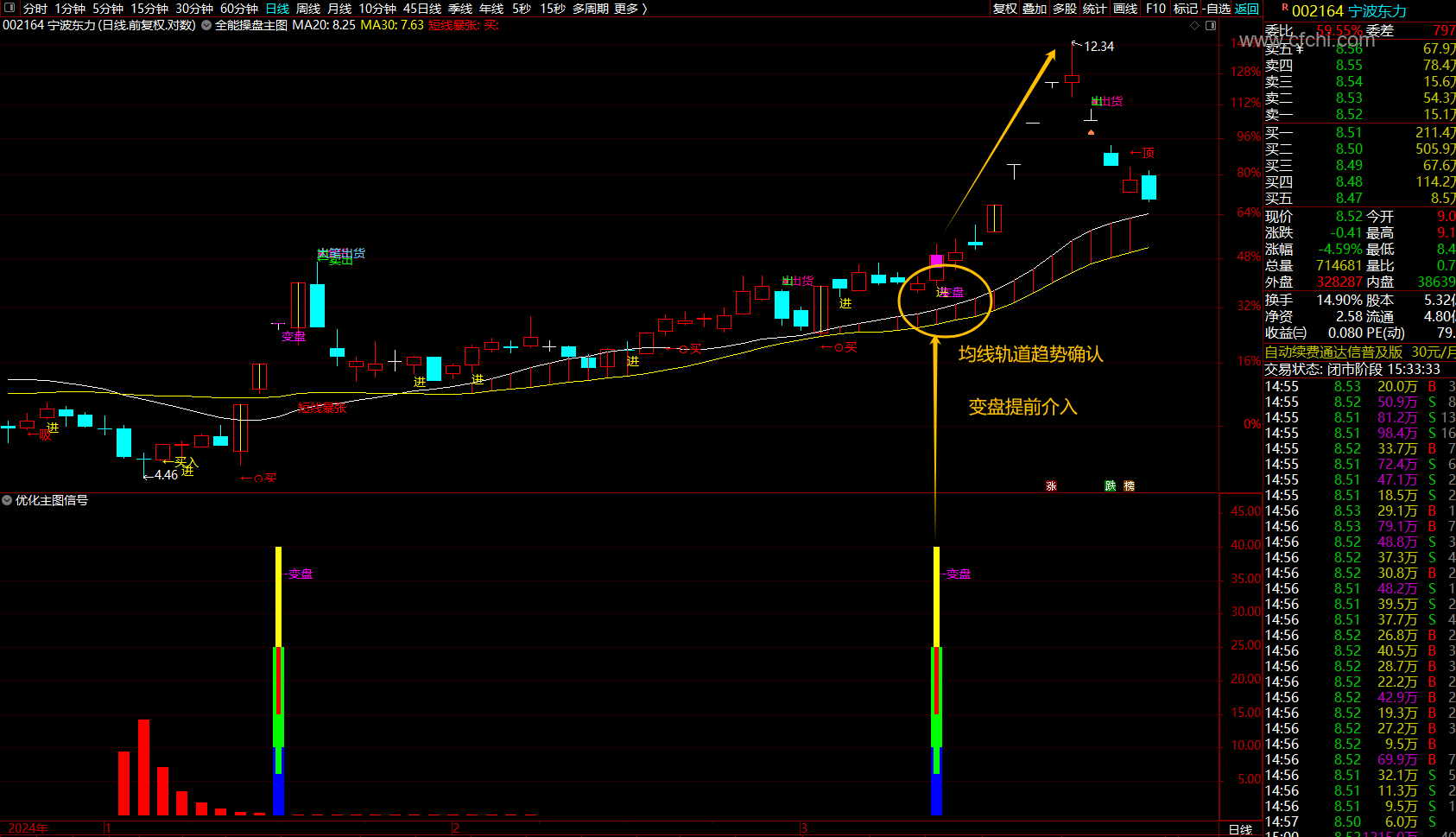Screen dimensions: 1456x837
Task: Click first 变盘 yellow signal bar
Action: [278, 596]
